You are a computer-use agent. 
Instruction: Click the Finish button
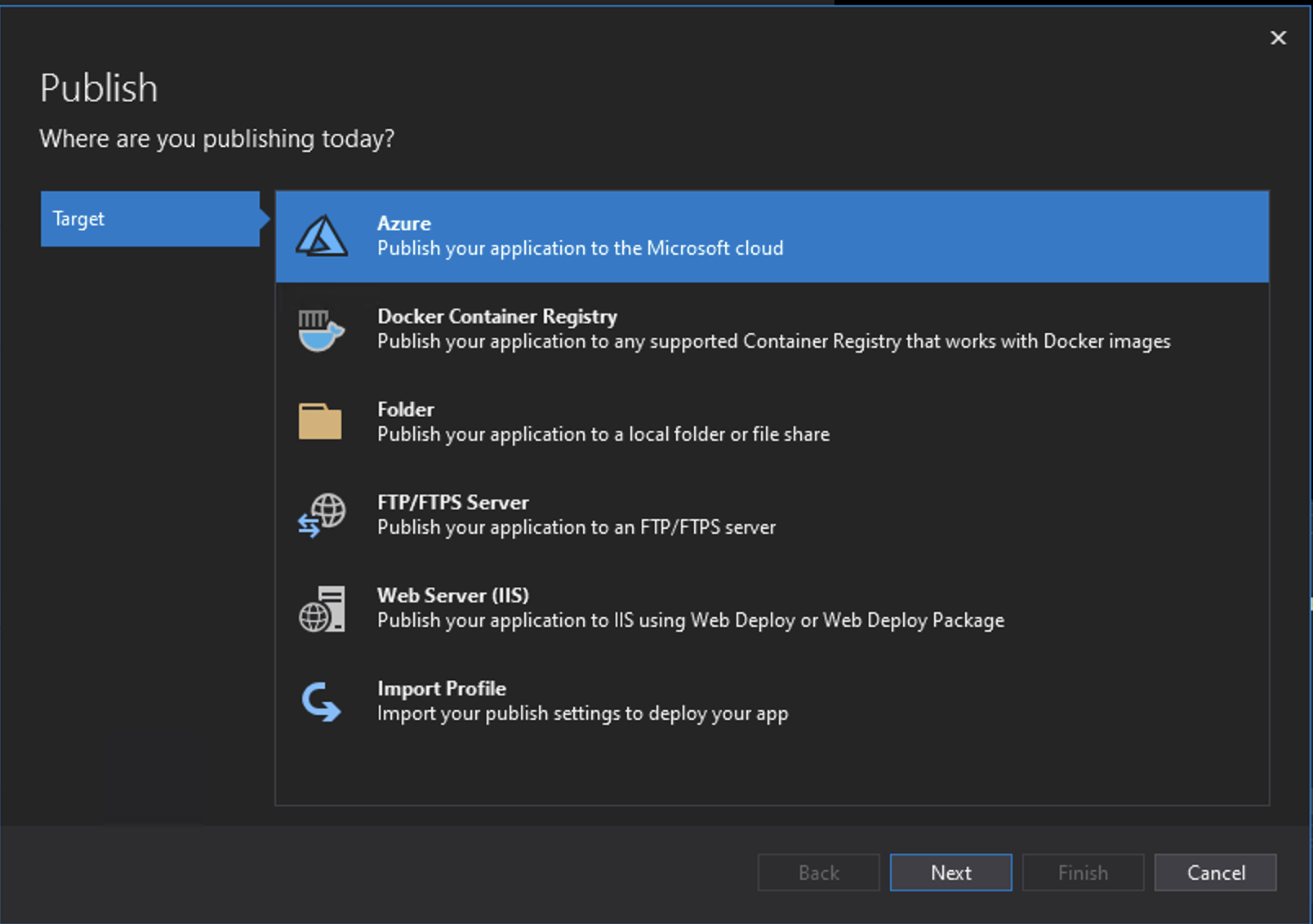(1083, 872)
